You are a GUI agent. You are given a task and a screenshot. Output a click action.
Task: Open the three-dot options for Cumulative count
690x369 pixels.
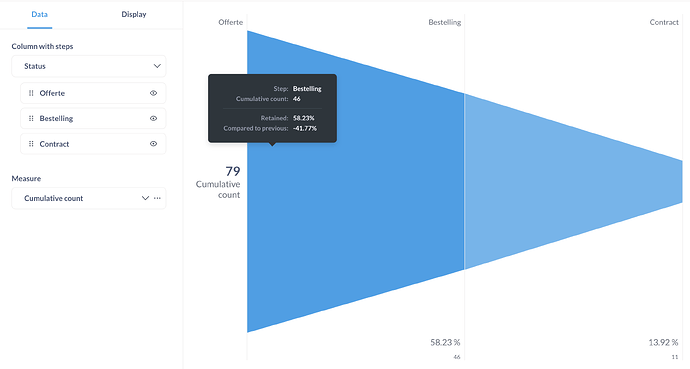pyautogui.click(x=157, y=198)
